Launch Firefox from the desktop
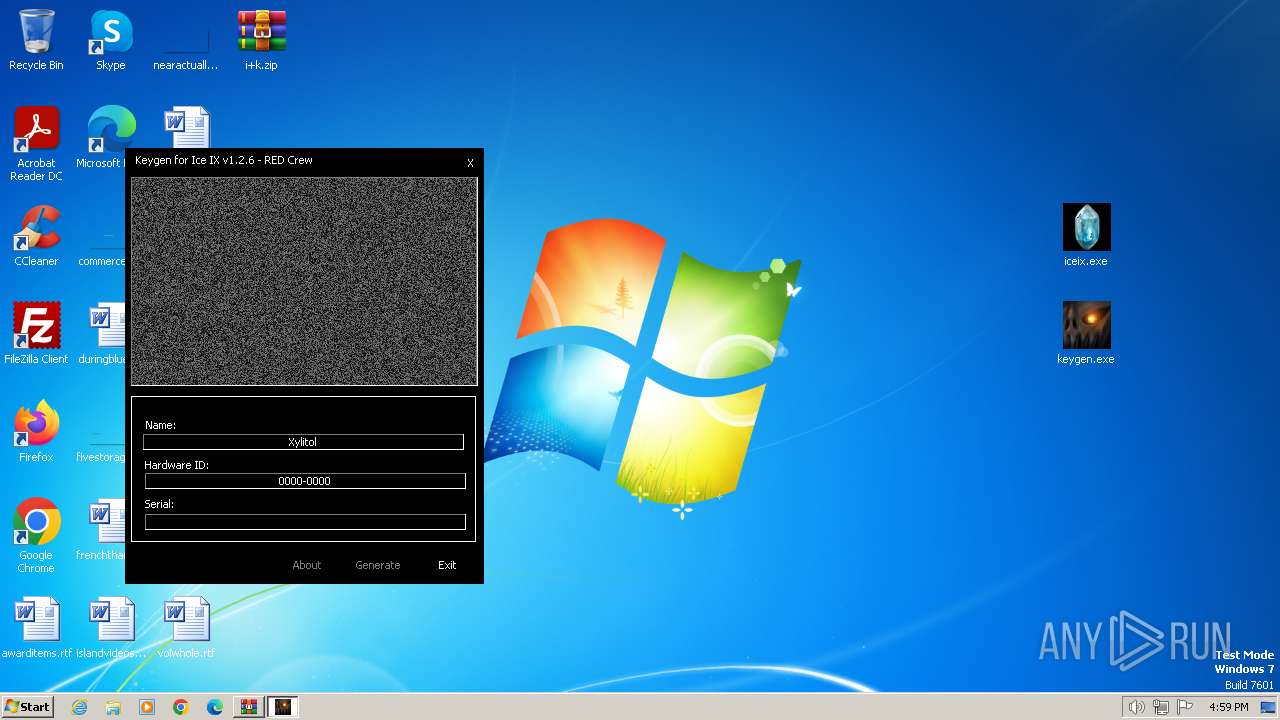Viewport: 1280px width, 720px height. click(36, 431)
